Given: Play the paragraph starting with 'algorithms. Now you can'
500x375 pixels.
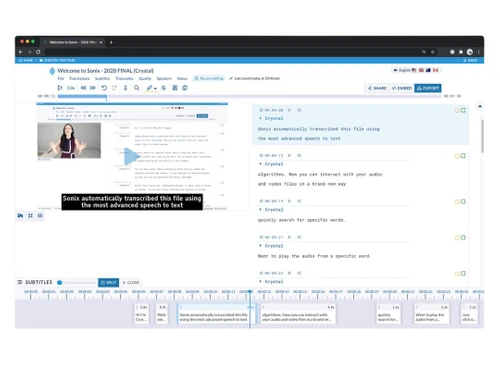Looking at the screenshot, I should tap(290, 155).
